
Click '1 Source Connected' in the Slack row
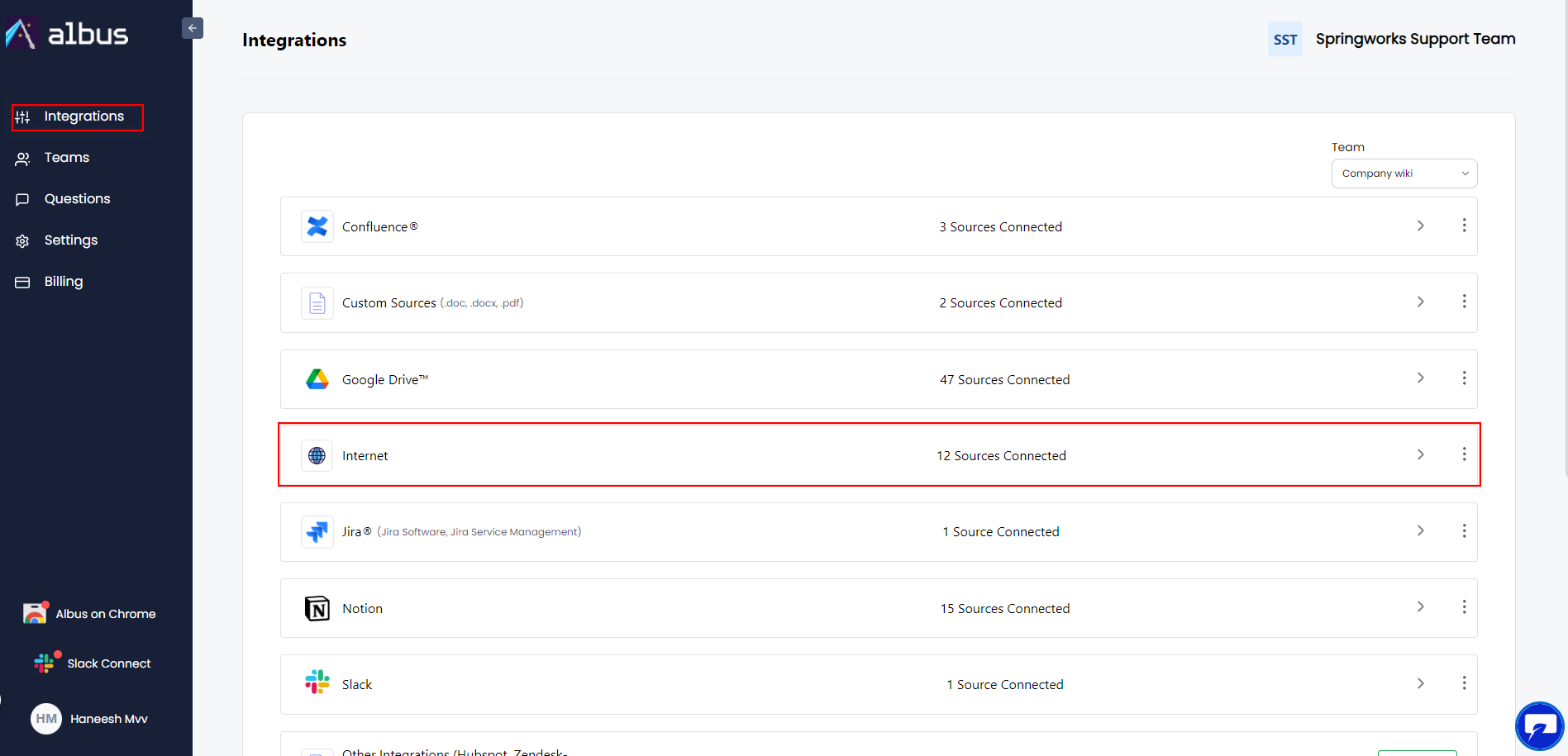point(1005,685)
